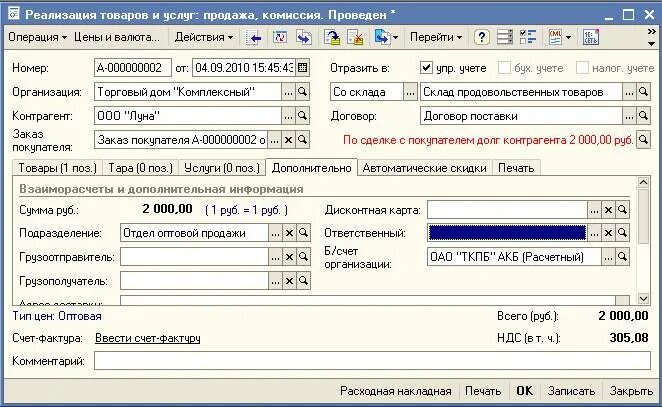The image size is (662, 407).
Task: Open debt details magnifier beside red debt message
Action: (x=643, y=140)
